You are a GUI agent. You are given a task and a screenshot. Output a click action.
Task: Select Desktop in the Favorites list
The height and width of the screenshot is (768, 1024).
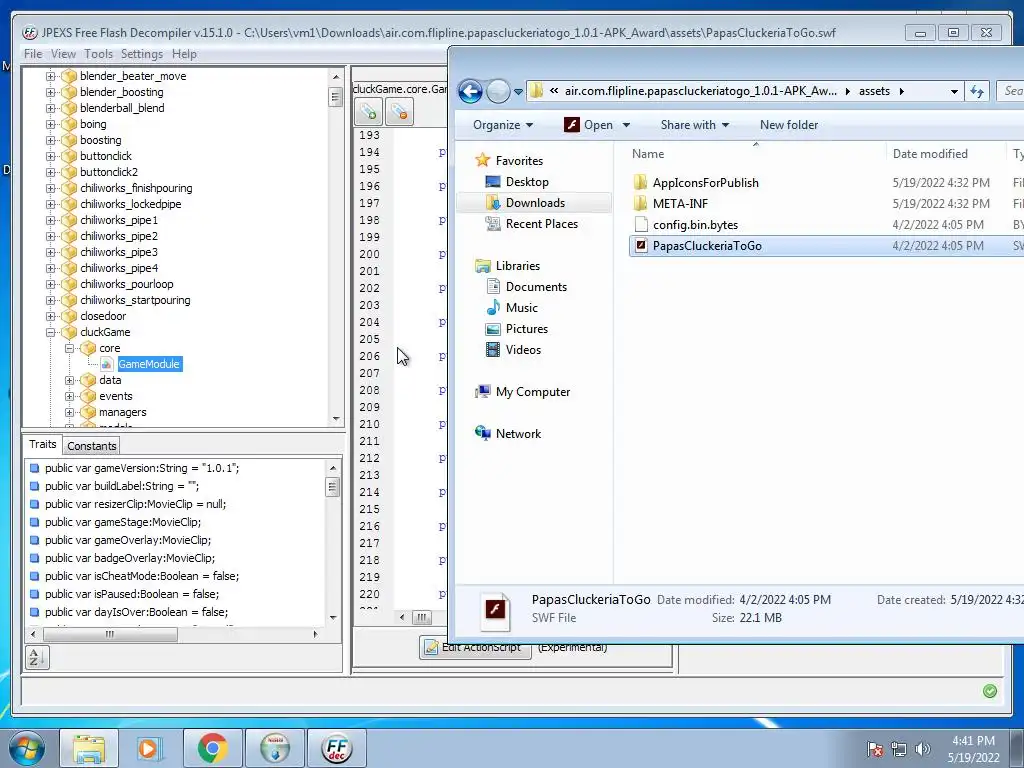(527, 182)
